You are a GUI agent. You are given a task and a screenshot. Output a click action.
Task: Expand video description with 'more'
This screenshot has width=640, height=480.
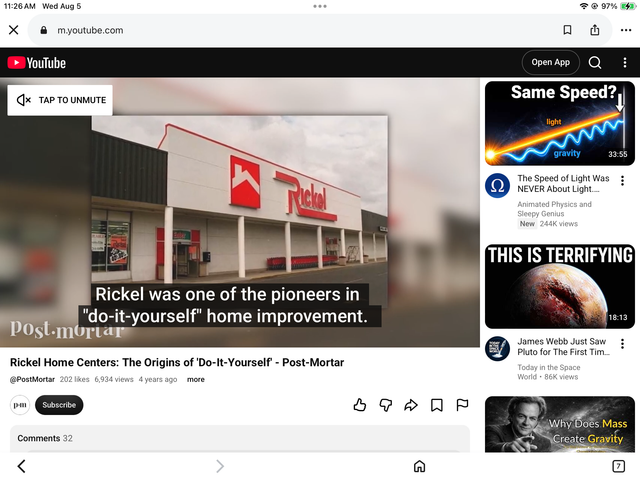tap(196, 379)
